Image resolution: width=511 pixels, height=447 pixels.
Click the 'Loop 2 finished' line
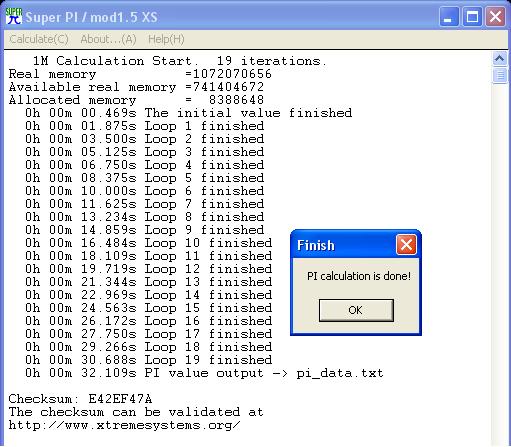pyautogui.click(x=145, y=139)
